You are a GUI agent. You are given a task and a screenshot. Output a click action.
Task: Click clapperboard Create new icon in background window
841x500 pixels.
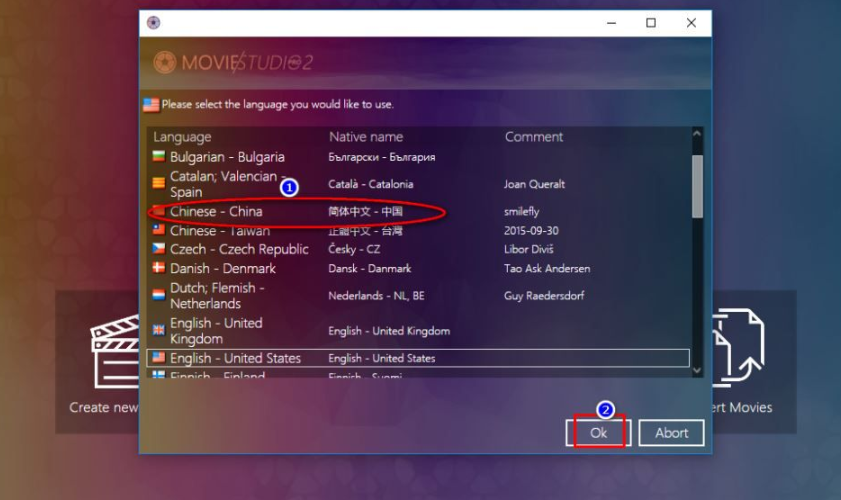point(114,351)
